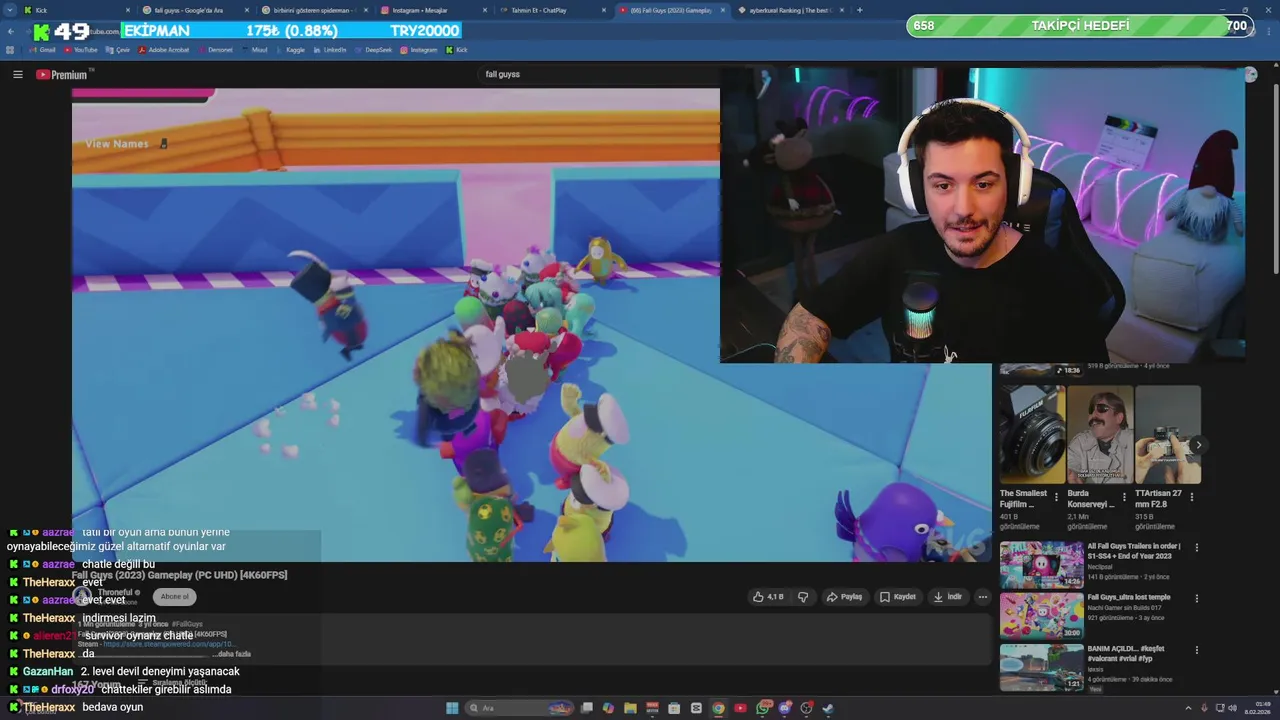Open options for The Smallest Fujifilm short
Screen dimensions: 1280x720
point(1056,497)
